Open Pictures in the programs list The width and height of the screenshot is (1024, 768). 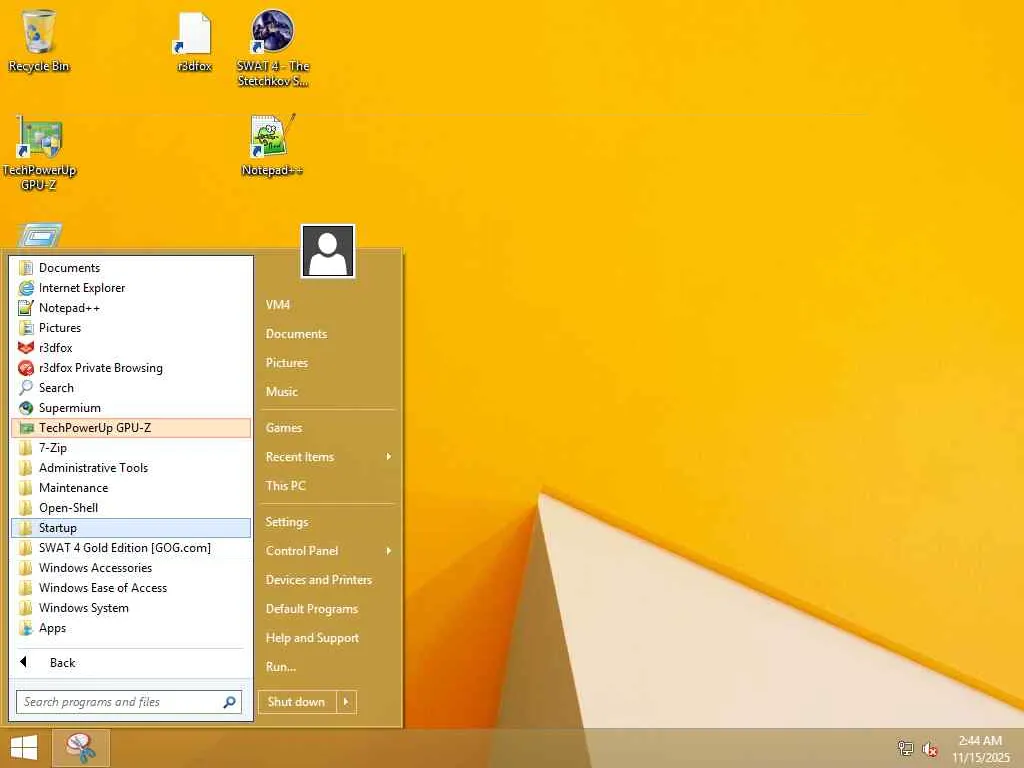131,328
